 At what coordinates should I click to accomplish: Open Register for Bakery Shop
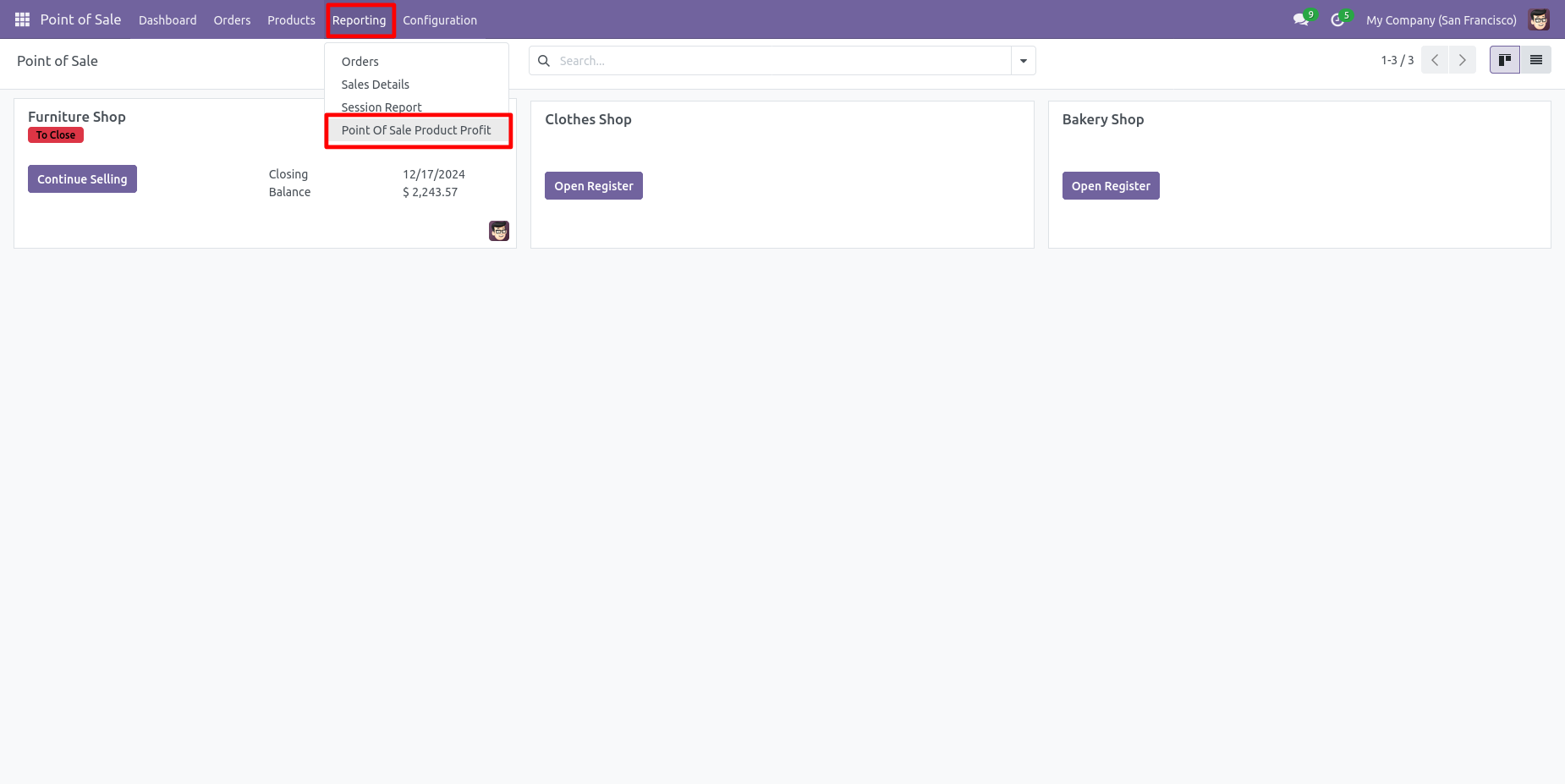click(x=1111, y=186)
